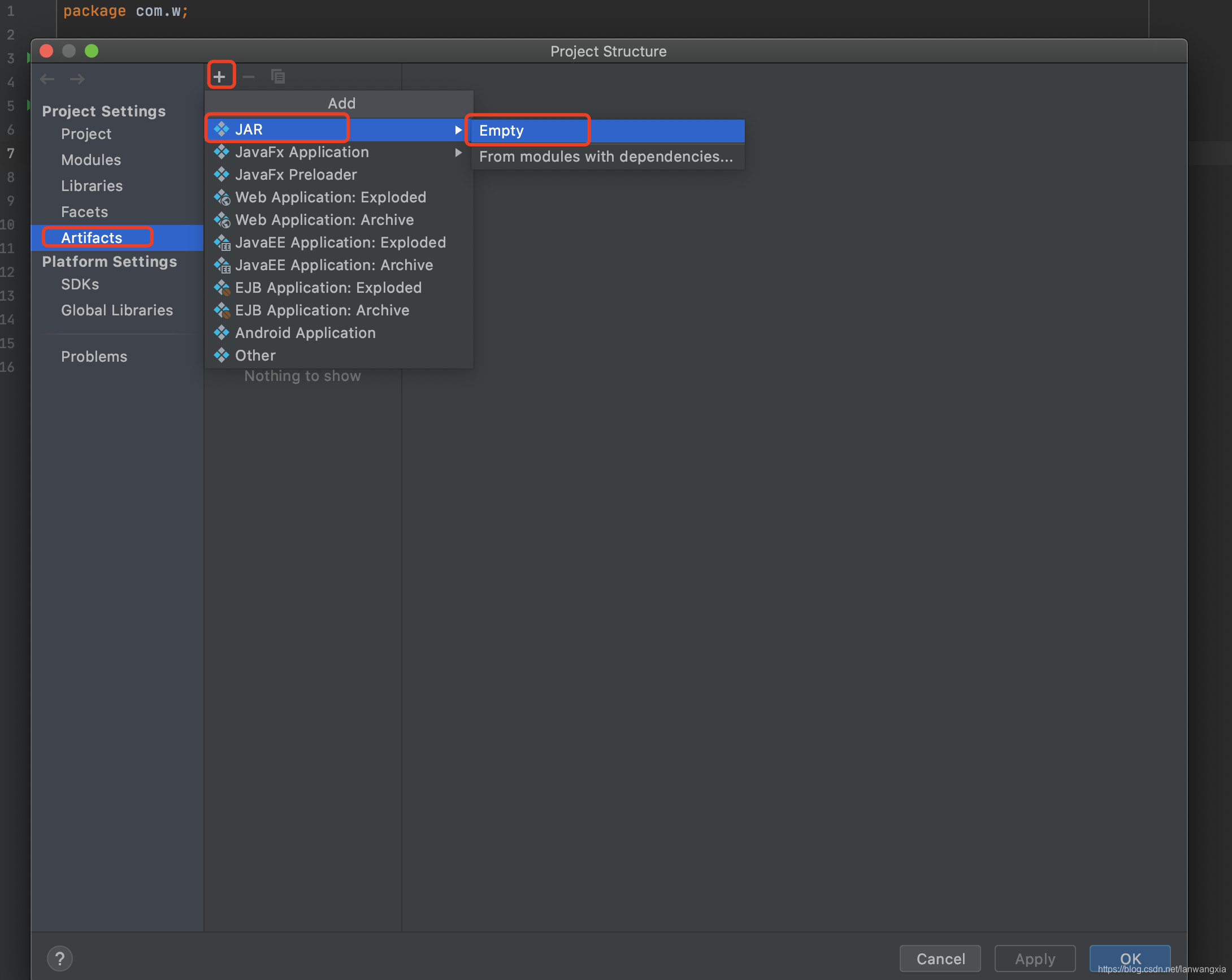Click the minus Remove artifact icon
This screenshot has height=980, width=1232.
pyautogui.click(x=249, y=76)
